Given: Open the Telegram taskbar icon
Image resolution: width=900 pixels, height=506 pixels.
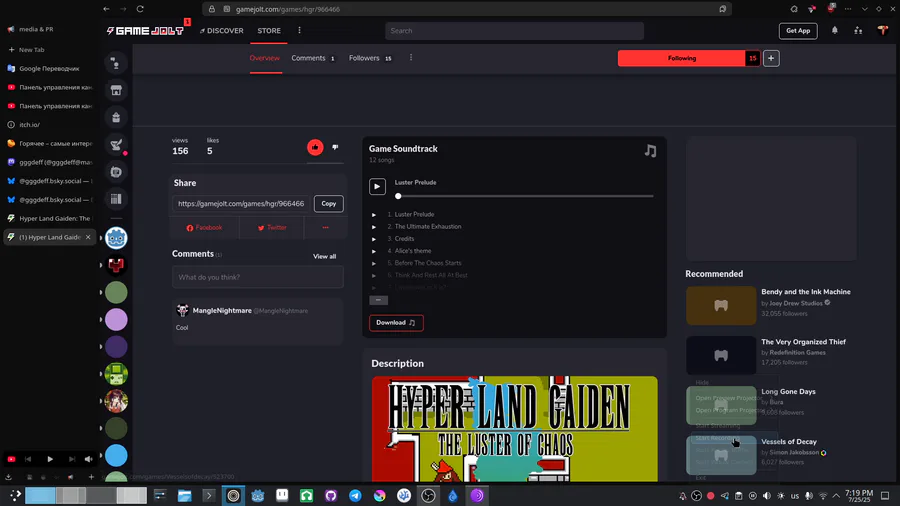Looking at the screenshot, I should 355,496.
